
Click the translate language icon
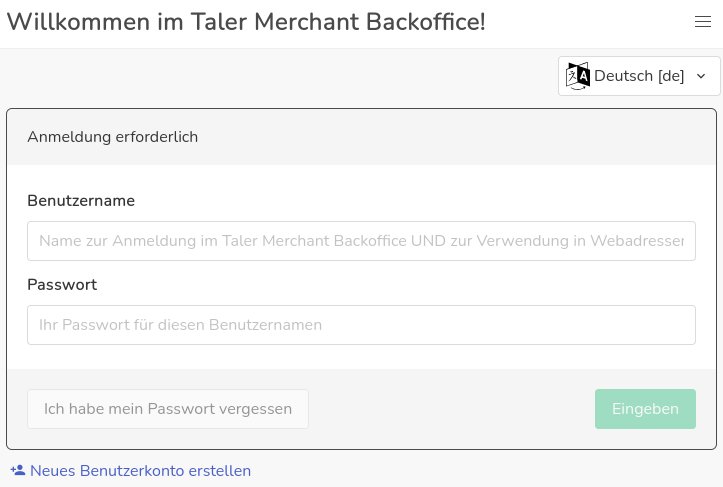point(578,76)
